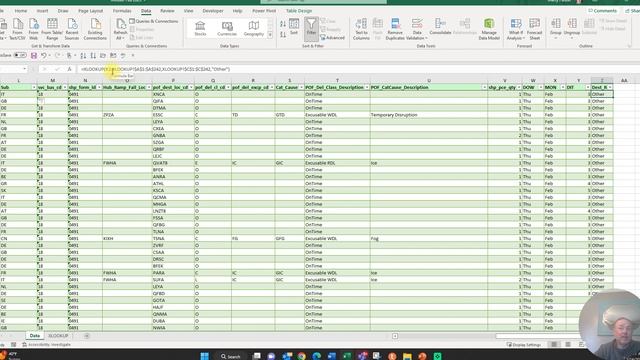Add a new sheet
Image resolution: width=640 pixels, height=360 pixels.
pos(86,336)
